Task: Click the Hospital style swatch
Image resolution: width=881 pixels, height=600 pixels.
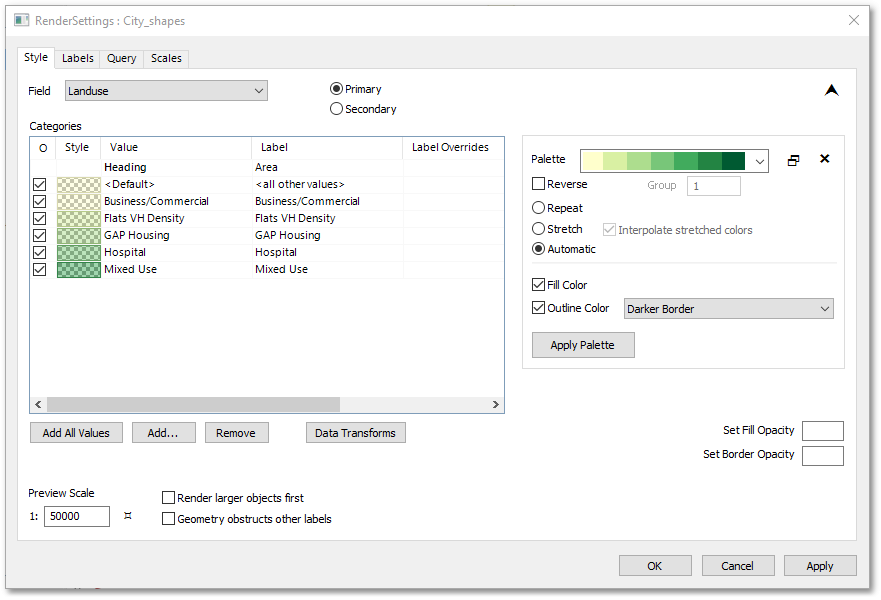Action: 79,252
